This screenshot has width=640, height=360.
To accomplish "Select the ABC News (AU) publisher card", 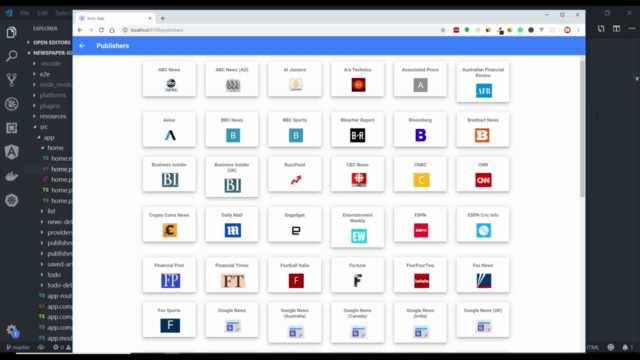I will pos(232,79).
